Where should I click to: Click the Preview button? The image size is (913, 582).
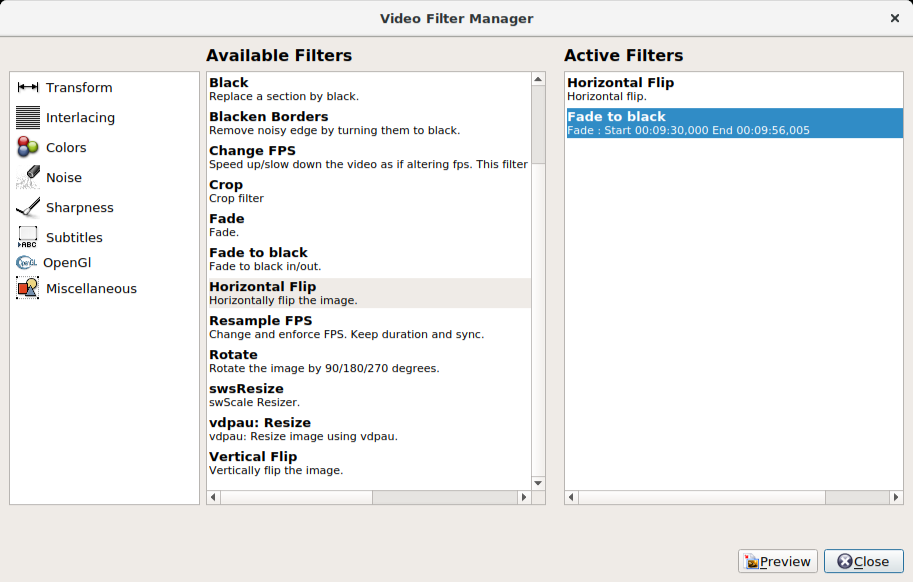coord(777,562)
